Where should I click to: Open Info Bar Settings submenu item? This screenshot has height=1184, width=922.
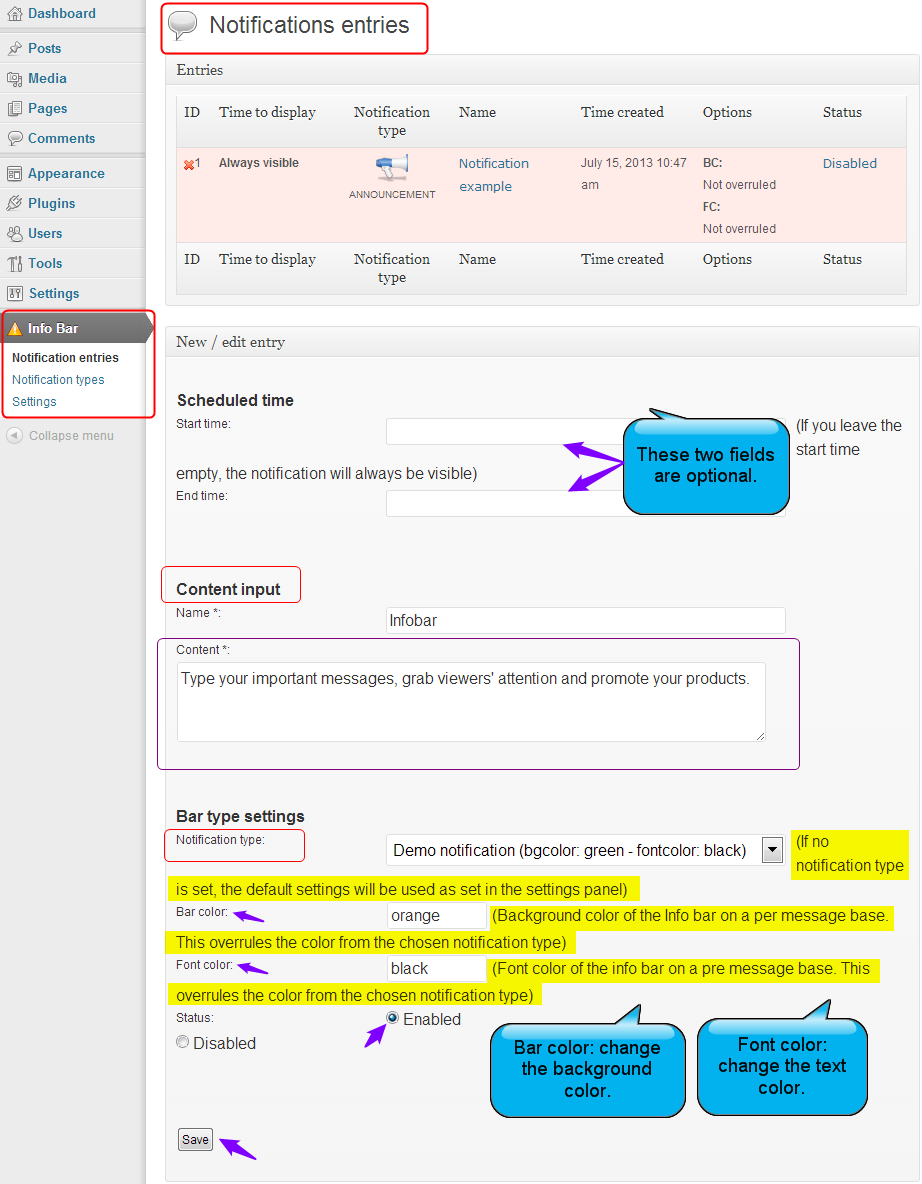click(34, 402)
